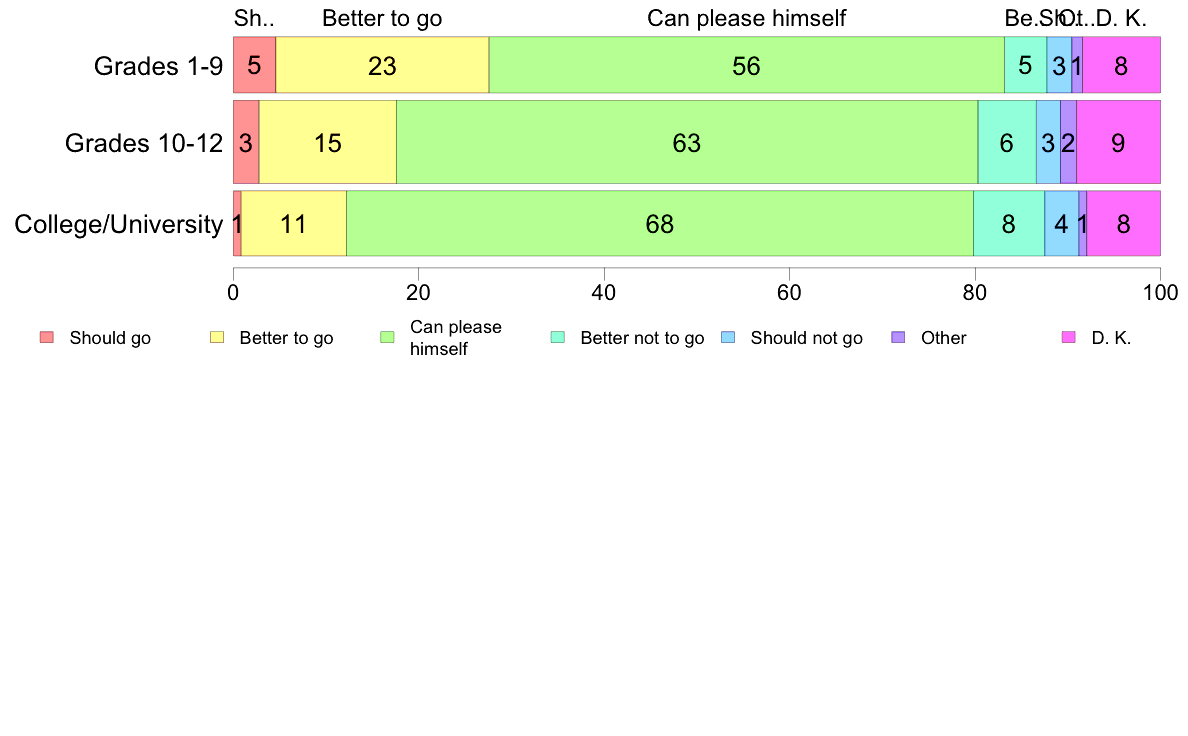Select the Grades 10-12 row label
The height and width of the screenshot is (736, 1188).
pos(144,143)
